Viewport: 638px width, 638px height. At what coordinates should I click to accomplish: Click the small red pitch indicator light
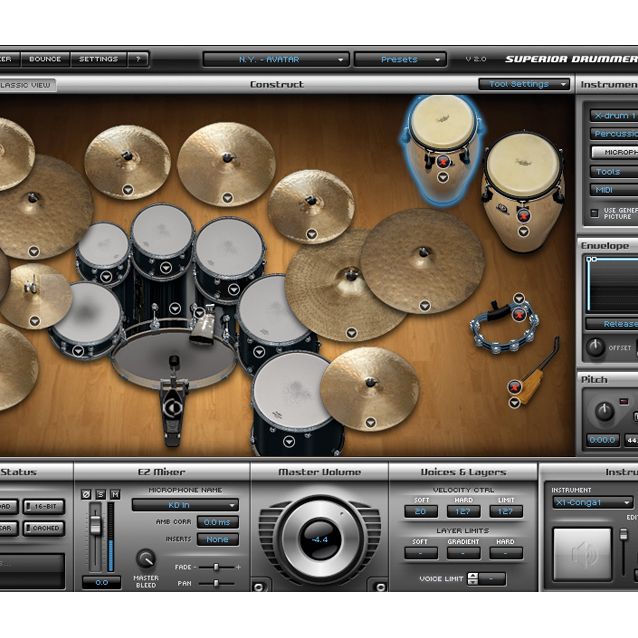623,402
